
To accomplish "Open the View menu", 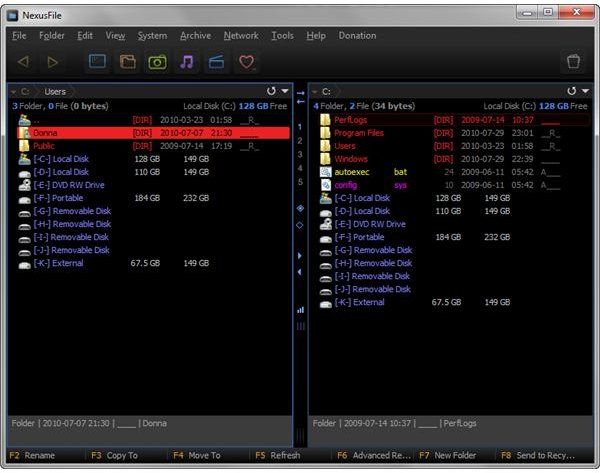I will click(115, 36).
